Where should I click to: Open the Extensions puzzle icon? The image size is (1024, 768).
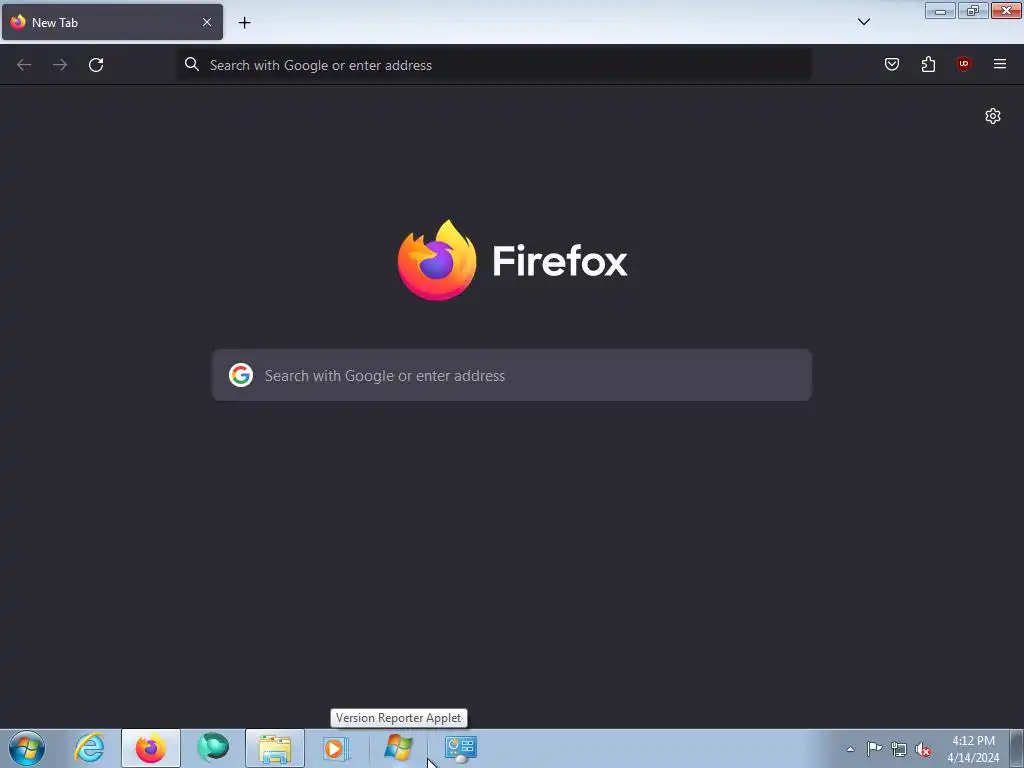(928, 64)
